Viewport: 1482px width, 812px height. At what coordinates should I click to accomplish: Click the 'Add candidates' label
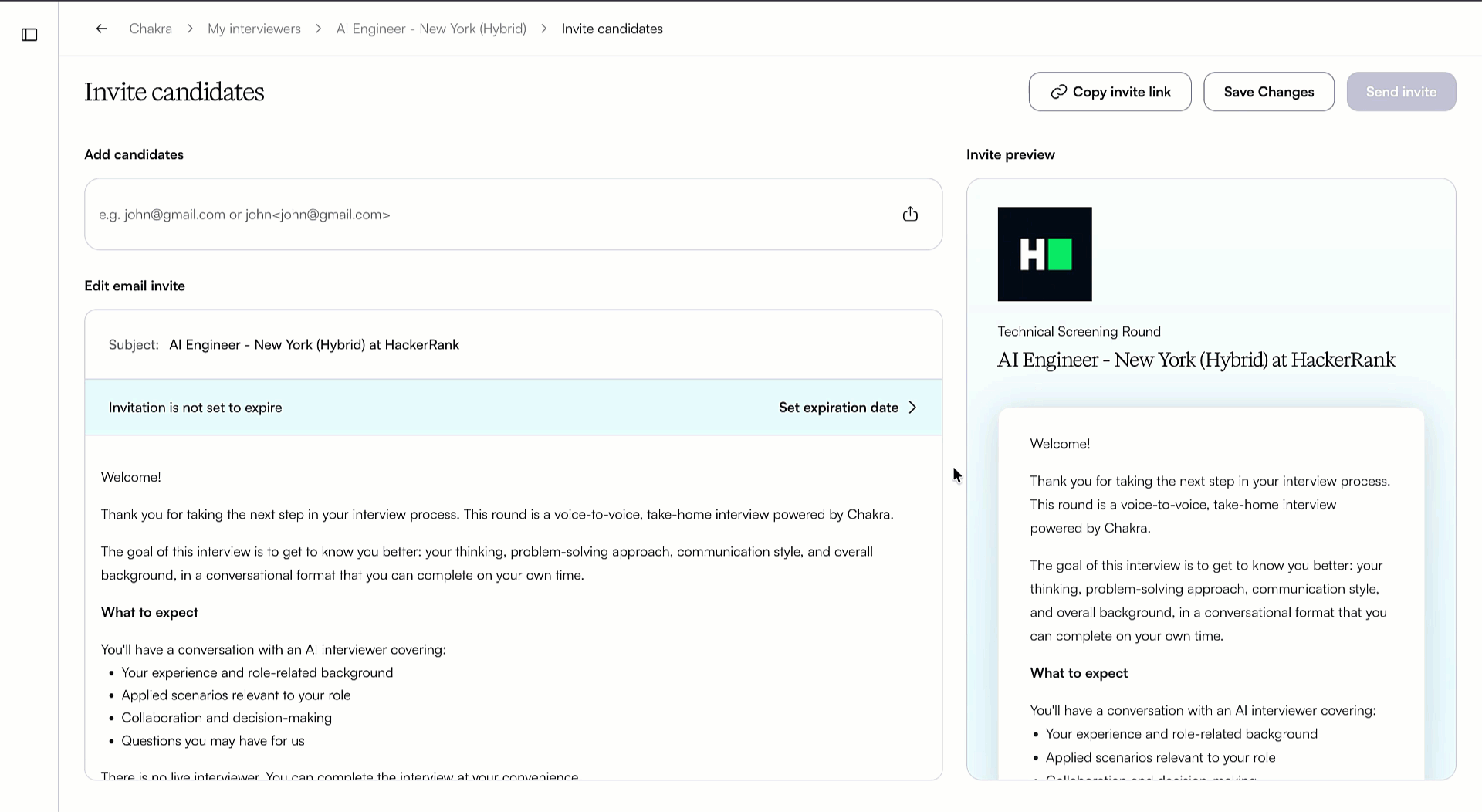(x=134, y=154)
